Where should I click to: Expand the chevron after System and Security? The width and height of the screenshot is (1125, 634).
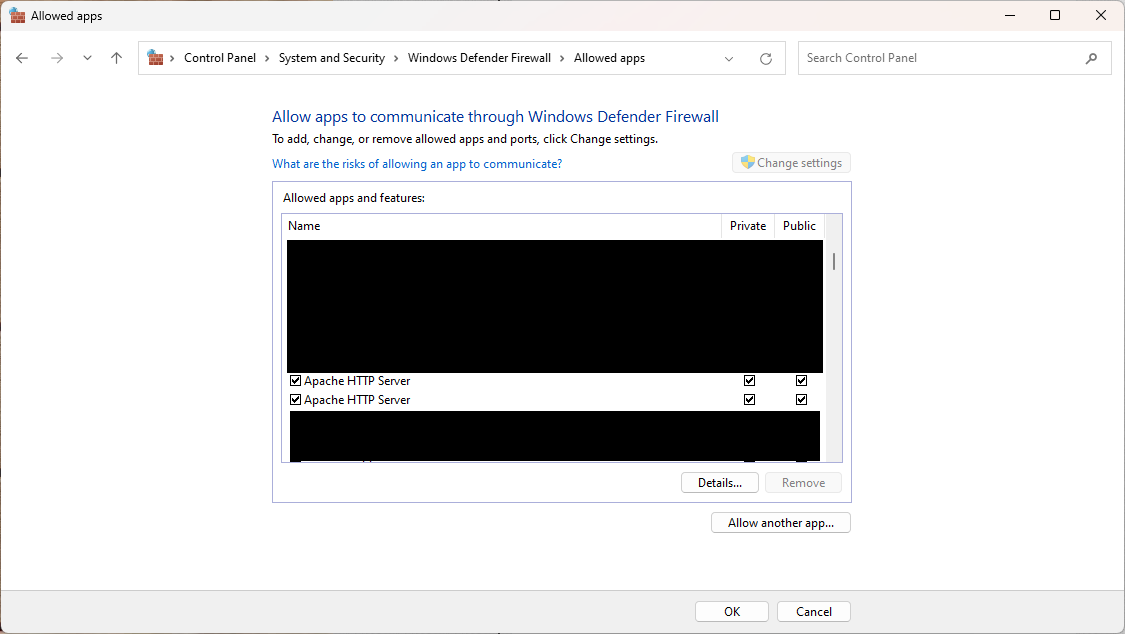[396, 58]
